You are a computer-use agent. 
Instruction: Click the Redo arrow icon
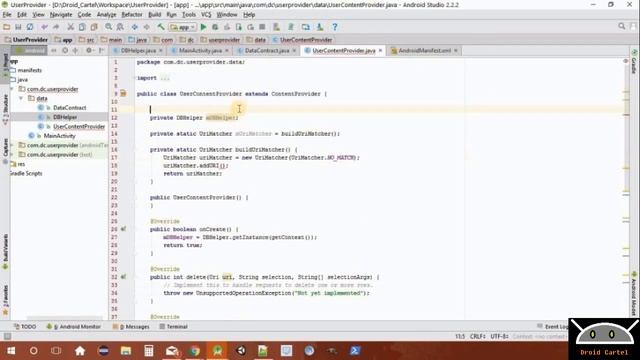click(x=56, y=27)
